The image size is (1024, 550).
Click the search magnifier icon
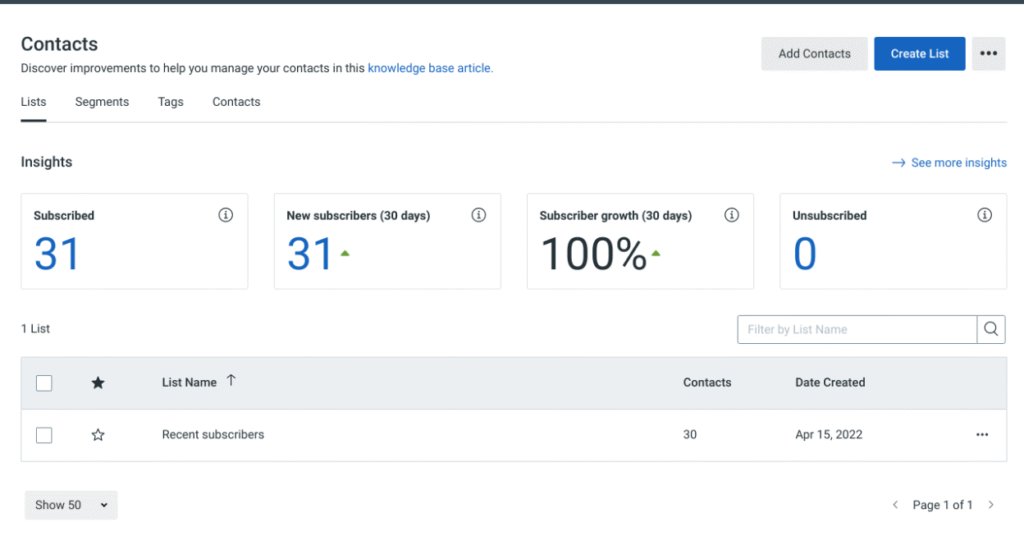991,329
